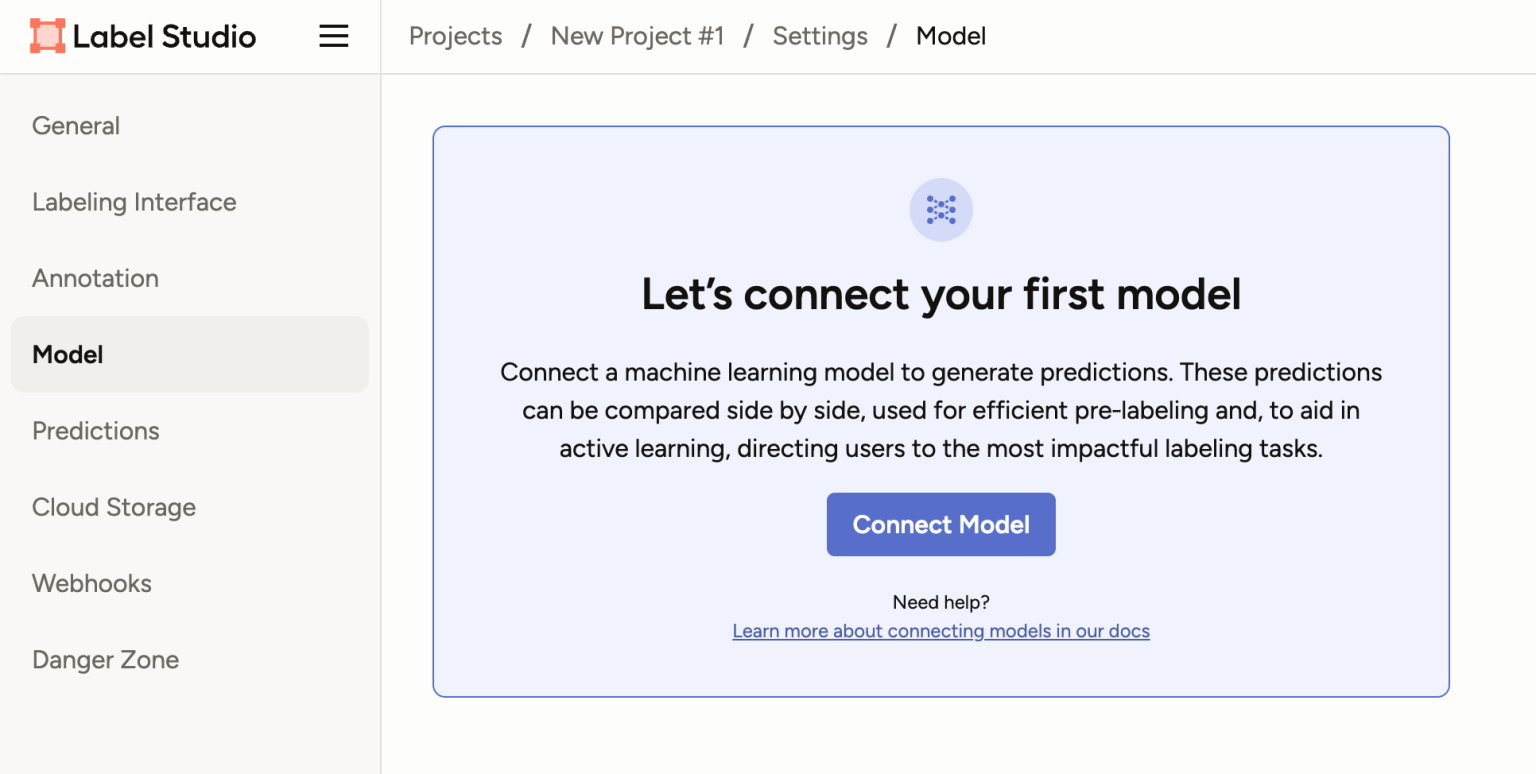The image size is (1536, 774).
Task: Open the connecting models docs link
Action: point(941,631)
